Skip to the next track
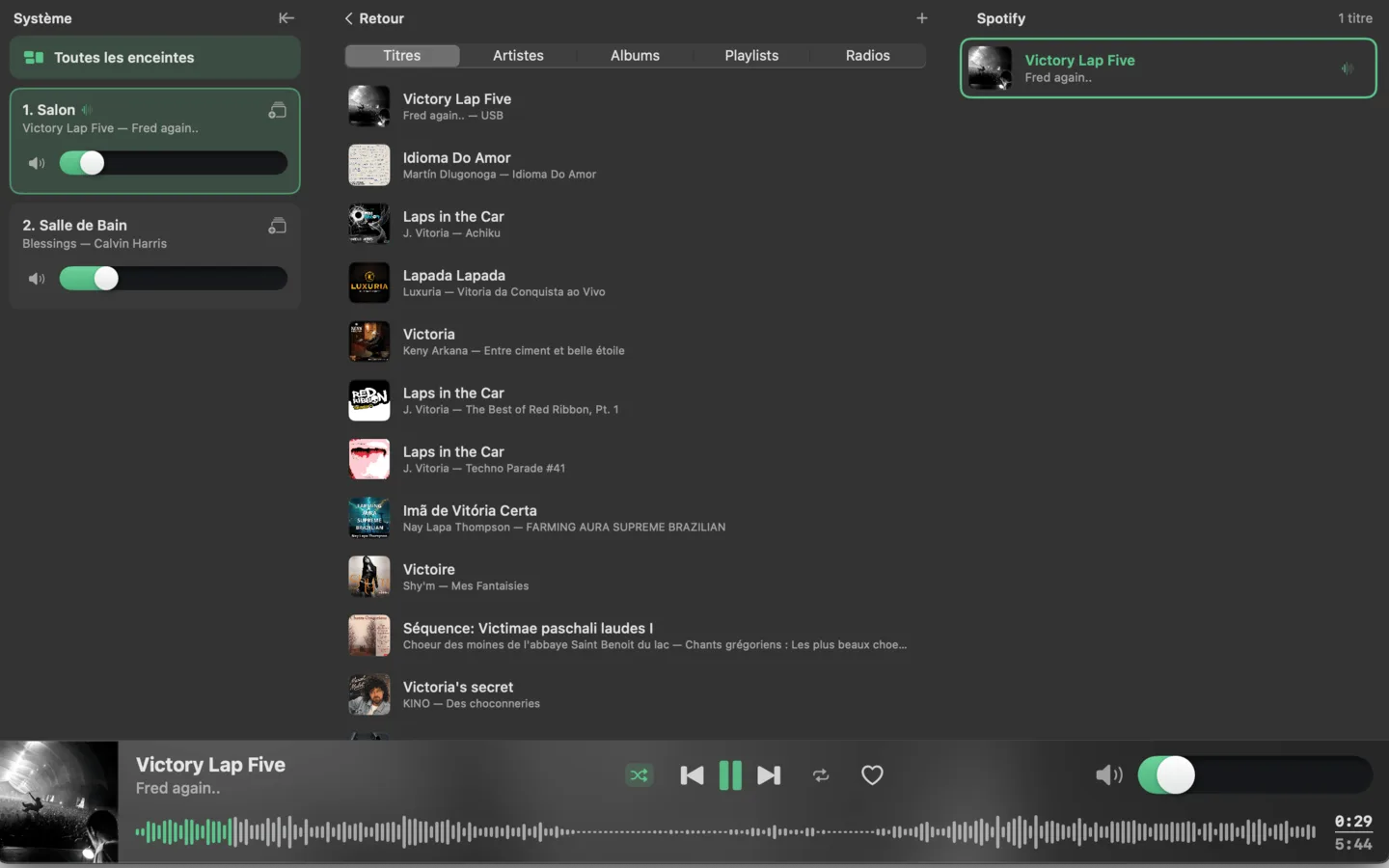Image resolution: width=1389 pixels, height=868 pixels. click(x=769, y=775)
